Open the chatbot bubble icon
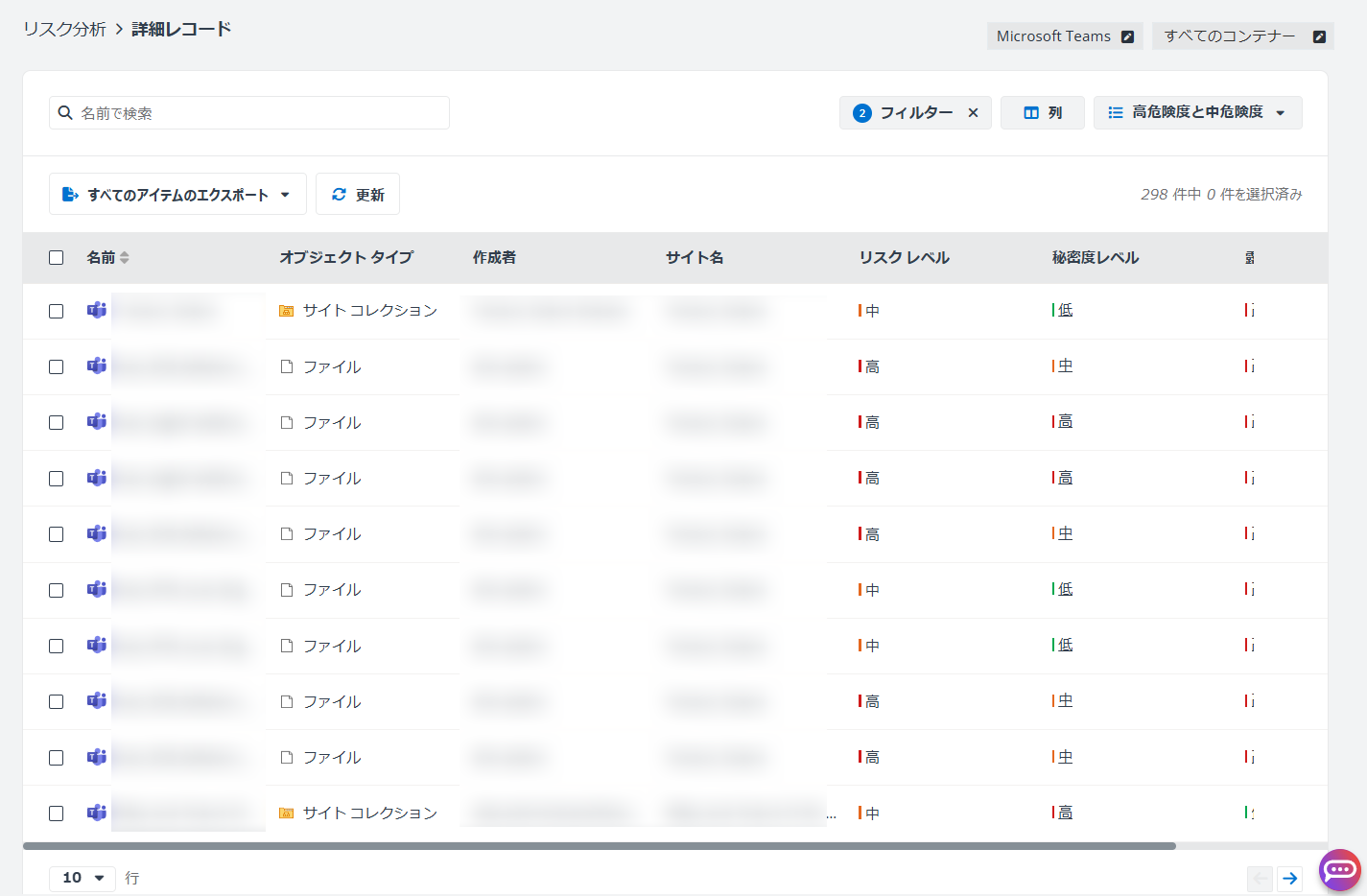This screenshot has height=896, width=1367. (x=1339, y=870)
